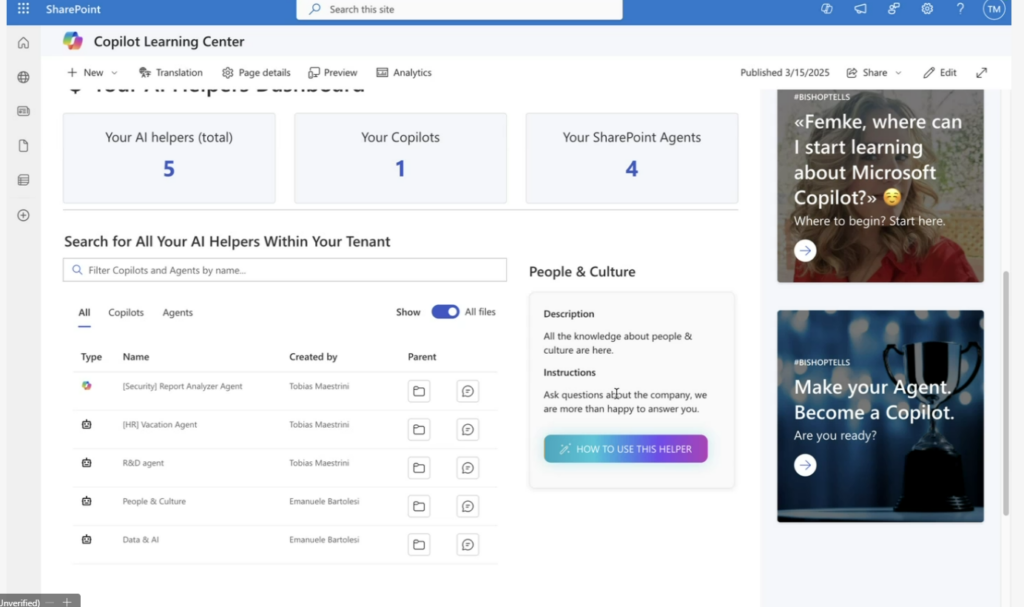This screenshot has height=607, width=1024.
Task: Toggle the Show All files switch
Action: tap(445, 312)
